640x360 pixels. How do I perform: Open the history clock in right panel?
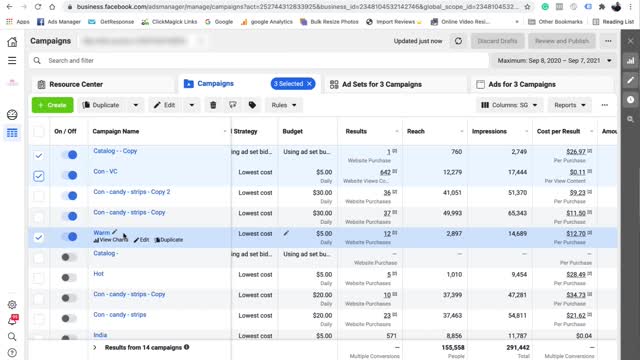click(631, 100)
